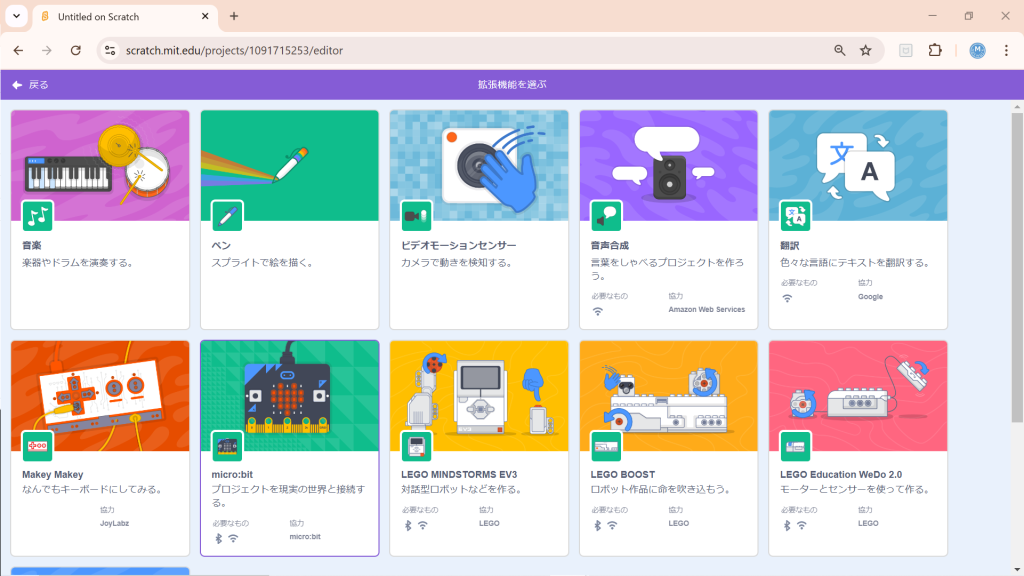Click the Makey Makey badge icon
Viewport: 1024px width, 576px height.
(38, 446)
